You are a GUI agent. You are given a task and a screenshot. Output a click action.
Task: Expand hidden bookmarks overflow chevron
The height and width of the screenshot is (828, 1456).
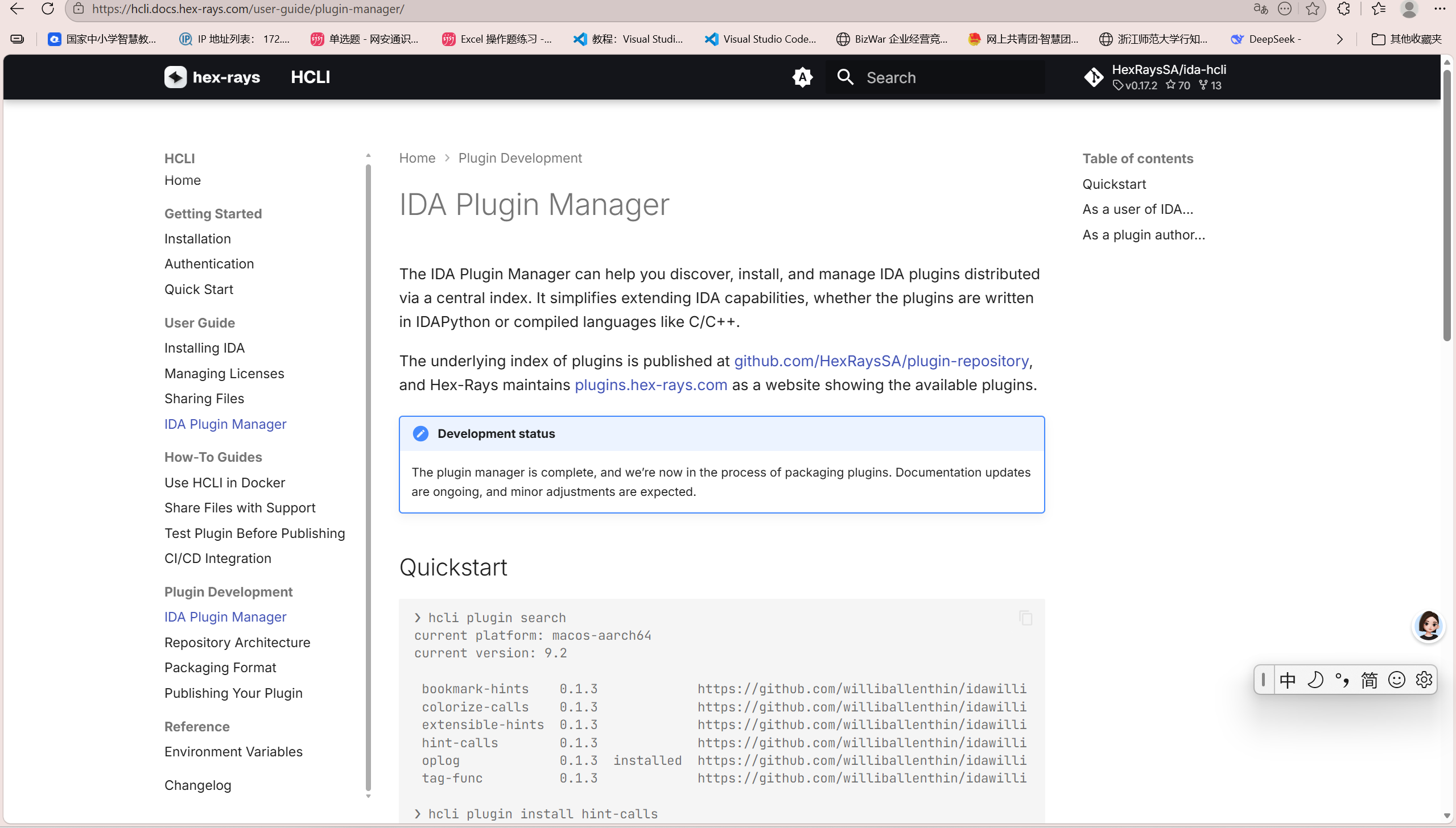[1340, 39]
